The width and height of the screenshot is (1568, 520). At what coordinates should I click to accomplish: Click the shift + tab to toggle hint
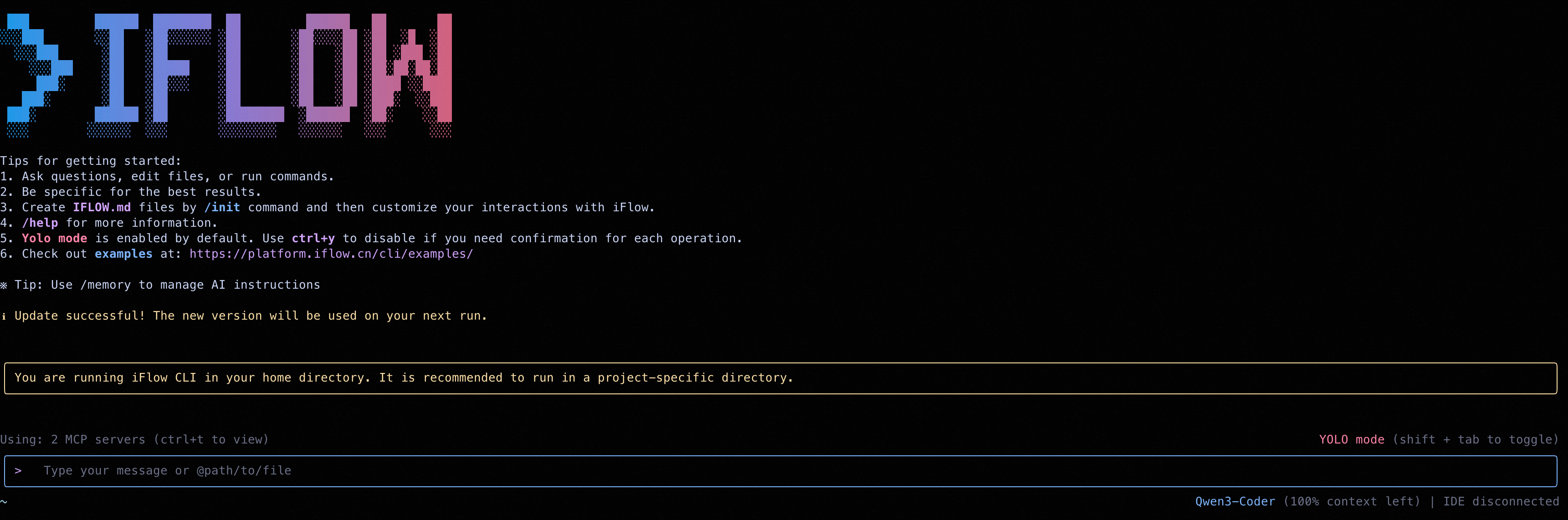(x=1476, y=440)
